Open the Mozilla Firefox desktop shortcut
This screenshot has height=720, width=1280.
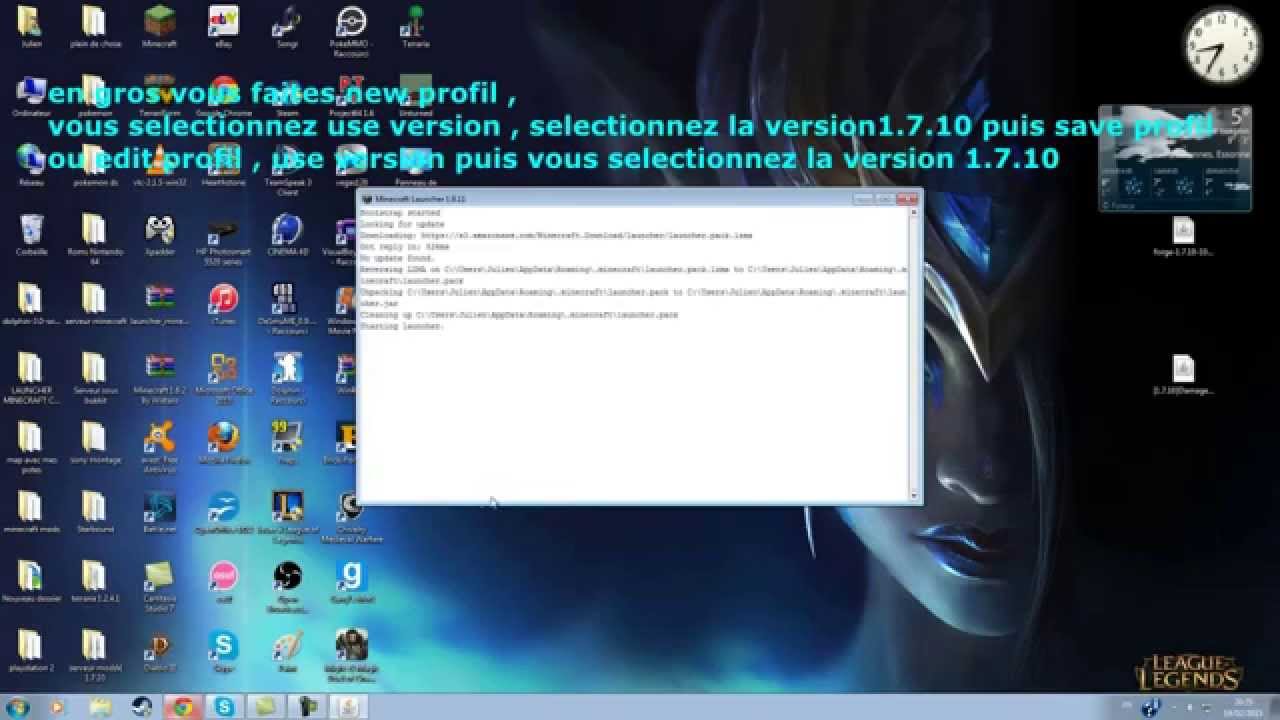(223, 442)
